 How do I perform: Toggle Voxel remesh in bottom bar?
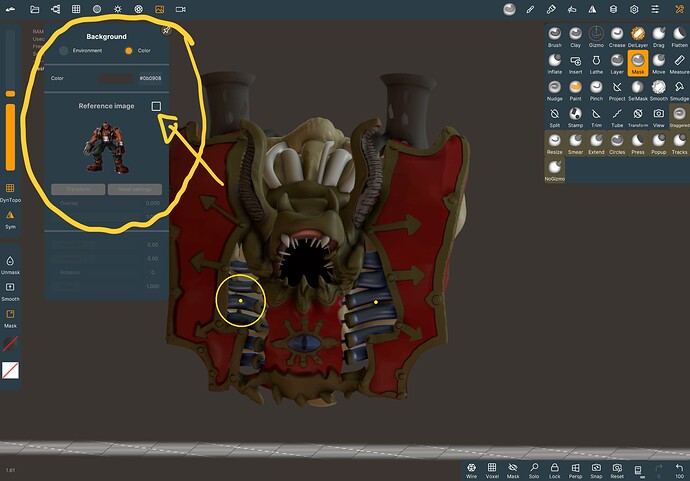pyautogui.click(x=492, y=470)
